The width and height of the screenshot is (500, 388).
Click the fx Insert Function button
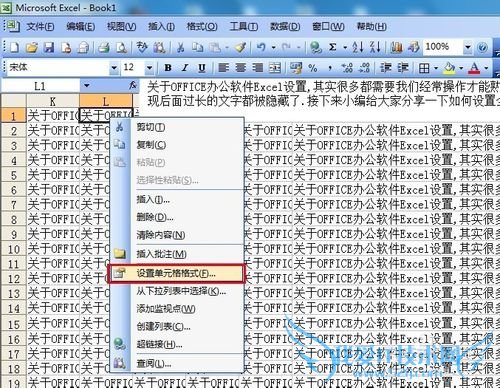tap(133, 86)
